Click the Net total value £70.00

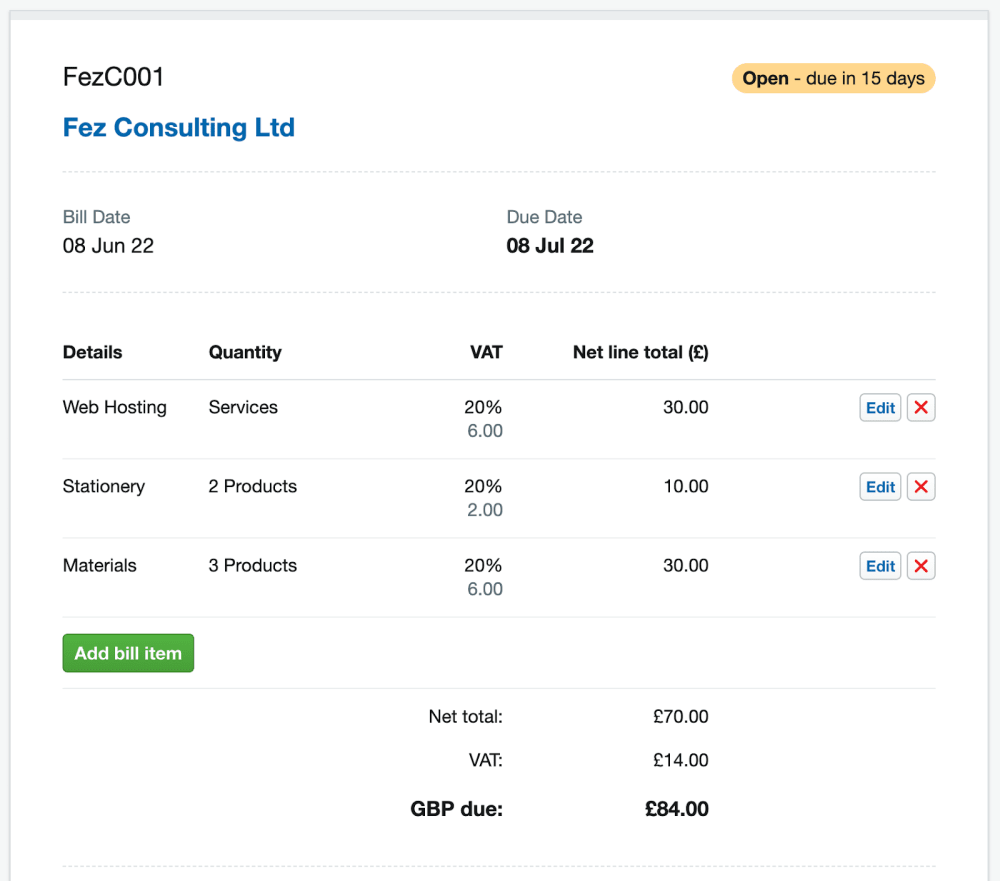pyautogui.click(x=680, y=717)
